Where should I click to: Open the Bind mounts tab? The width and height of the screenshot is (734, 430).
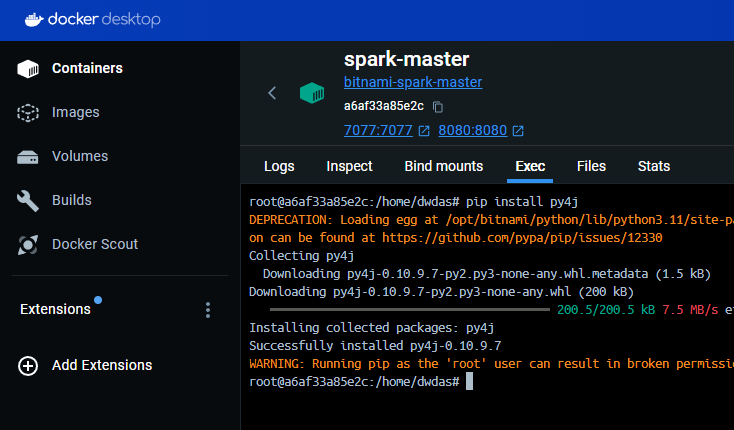(444, 166)
